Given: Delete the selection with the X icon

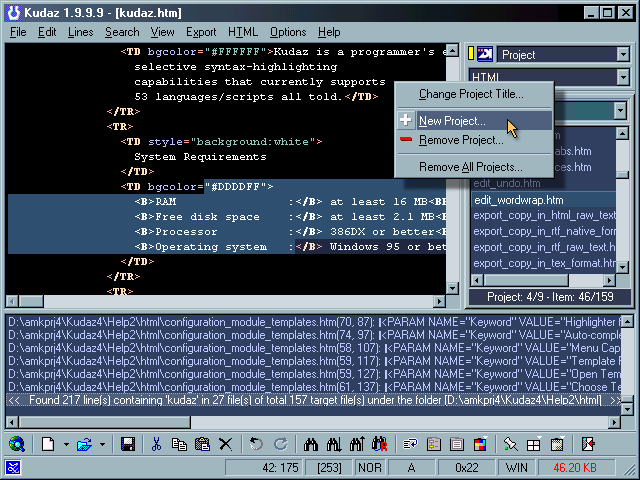Looking at the screenshot, I should tap(225, 444).
